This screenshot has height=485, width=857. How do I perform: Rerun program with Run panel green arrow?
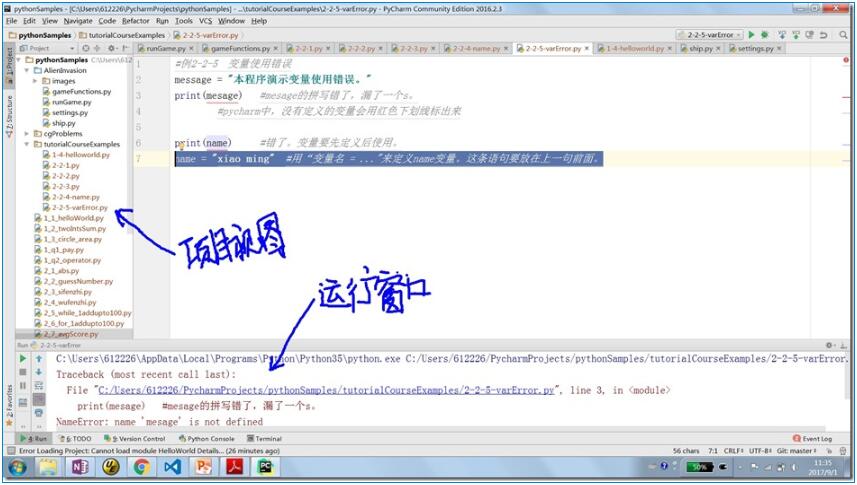(x=22, y=359)
